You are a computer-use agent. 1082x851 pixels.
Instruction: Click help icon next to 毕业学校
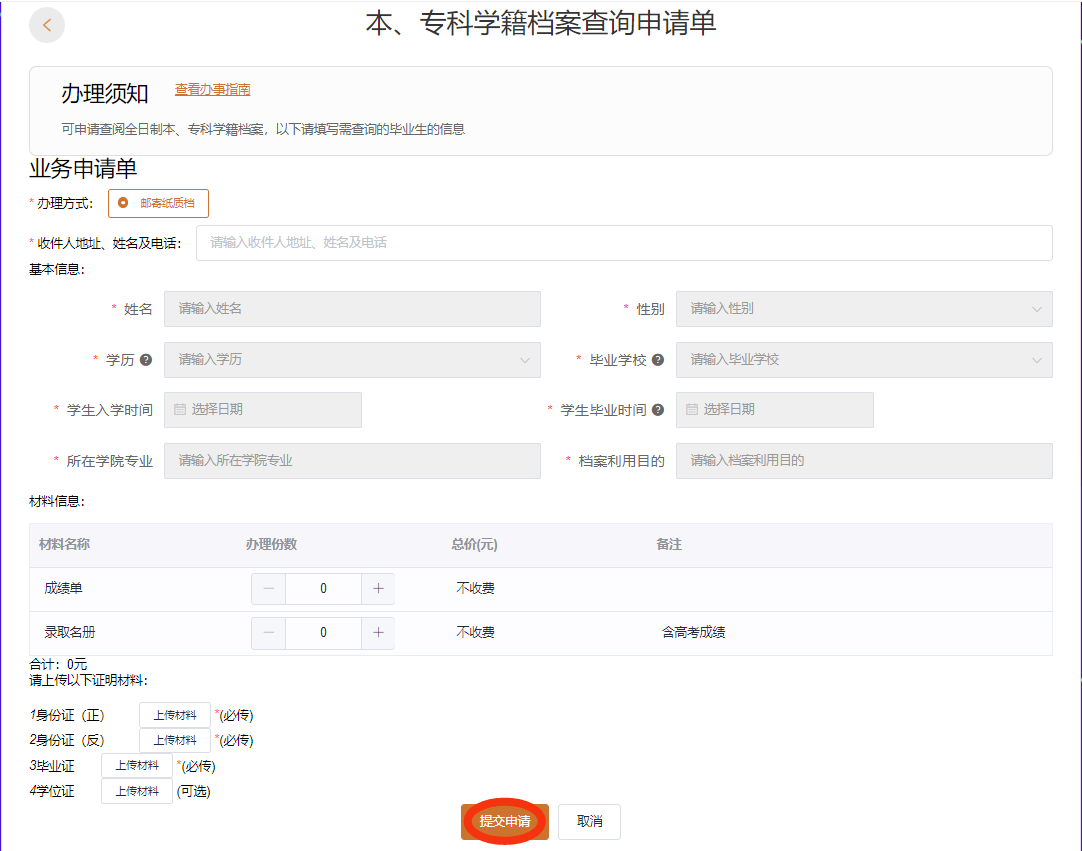pos(658,360)
